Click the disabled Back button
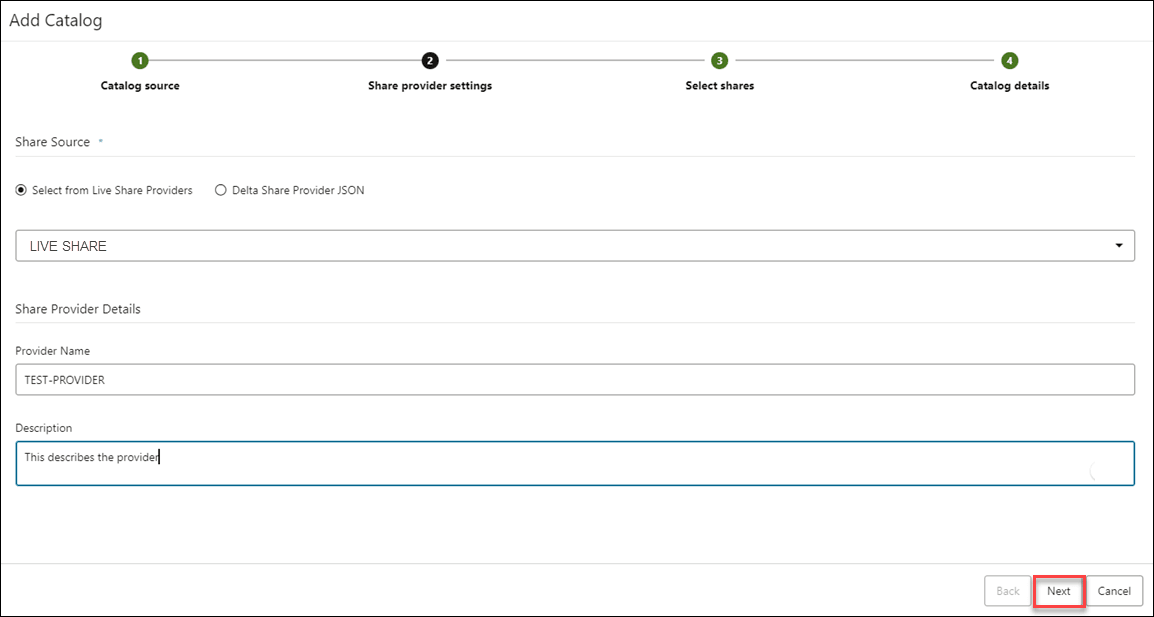 [1007, 591]
